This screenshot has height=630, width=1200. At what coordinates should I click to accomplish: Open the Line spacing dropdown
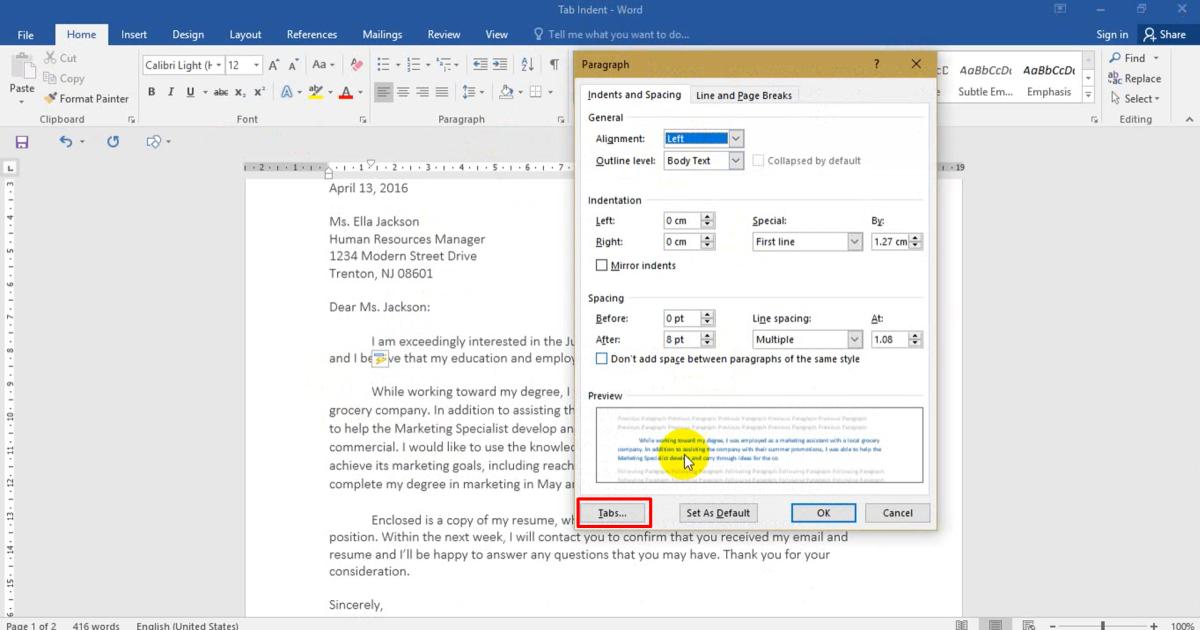855,340
